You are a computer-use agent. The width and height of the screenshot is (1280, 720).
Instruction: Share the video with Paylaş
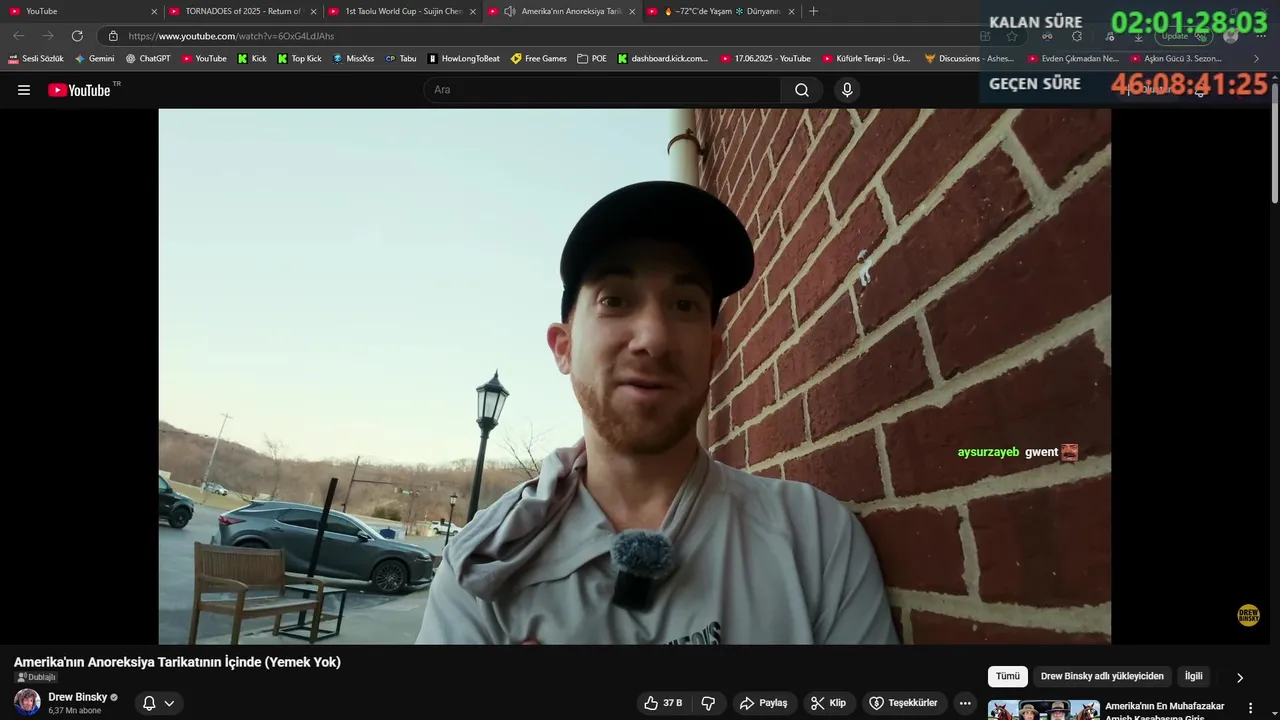[763, 703]
